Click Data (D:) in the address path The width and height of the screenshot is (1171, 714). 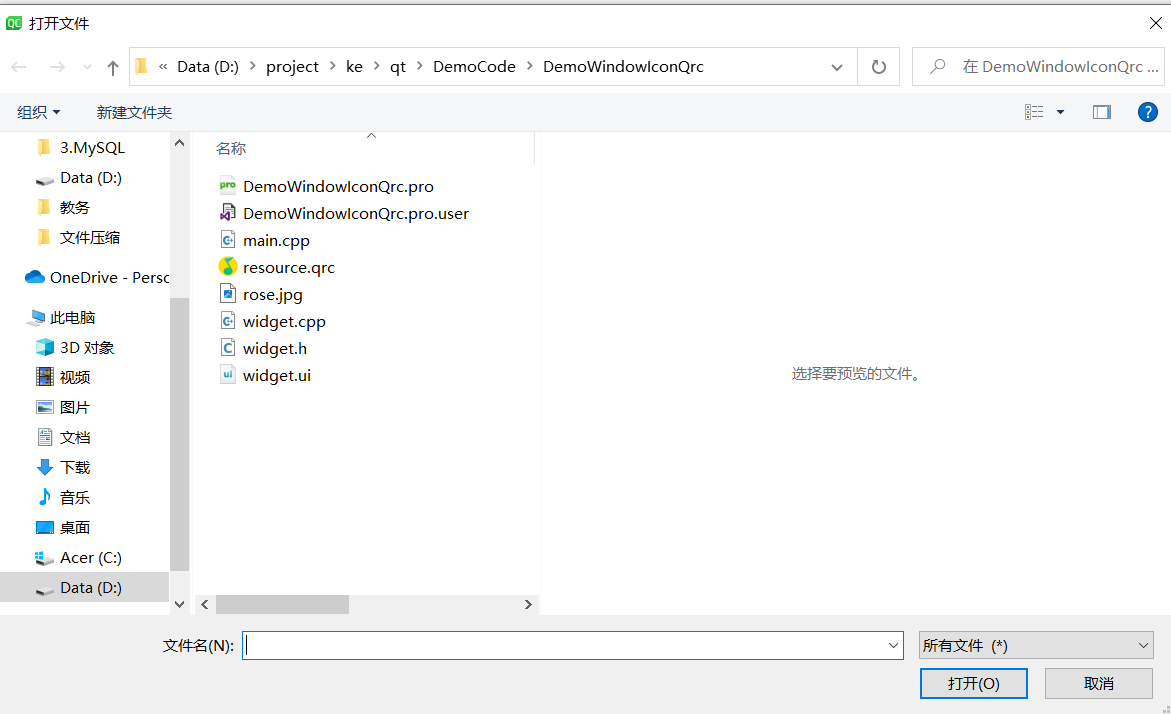pos(208,66)
